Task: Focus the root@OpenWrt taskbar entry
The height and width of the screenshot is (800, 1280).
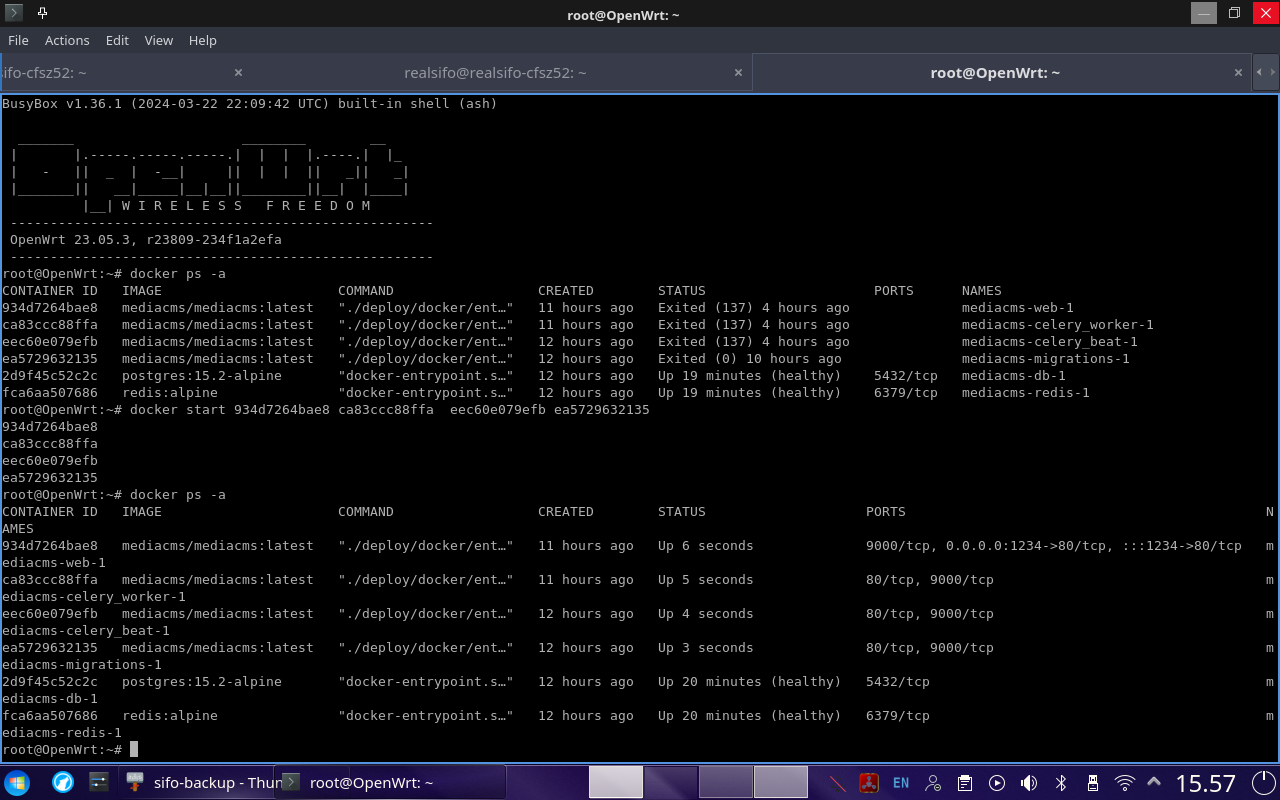Action: pos(392,782)
